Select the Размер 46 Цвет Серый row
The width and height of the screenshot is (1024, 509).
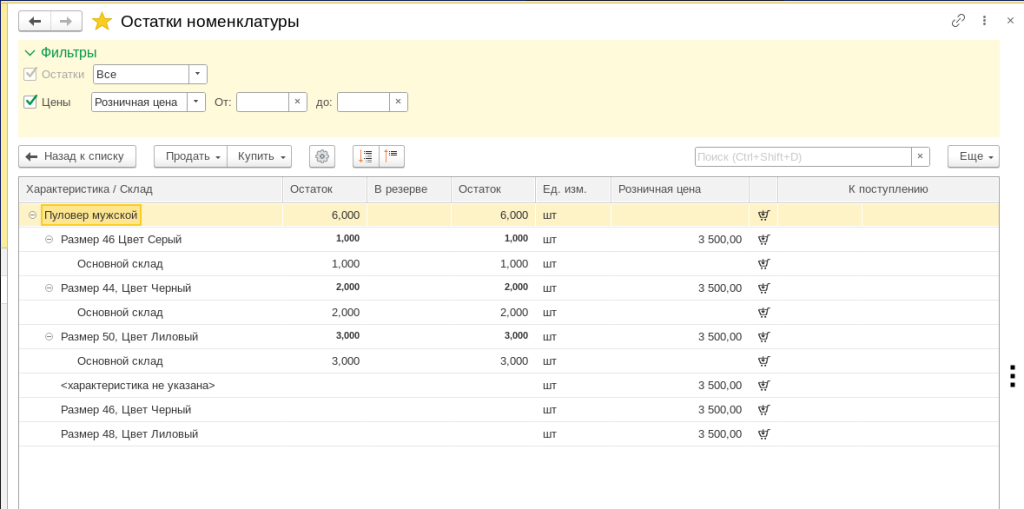coord(509,239)
